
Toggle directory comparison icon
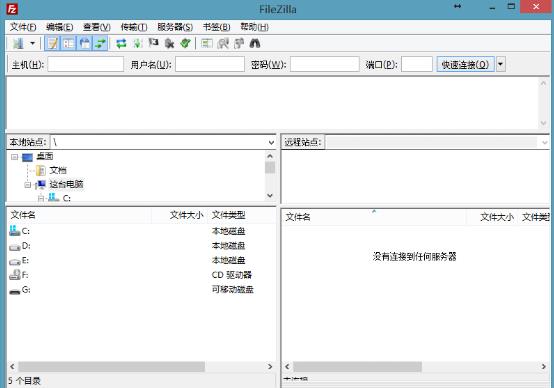223,43
